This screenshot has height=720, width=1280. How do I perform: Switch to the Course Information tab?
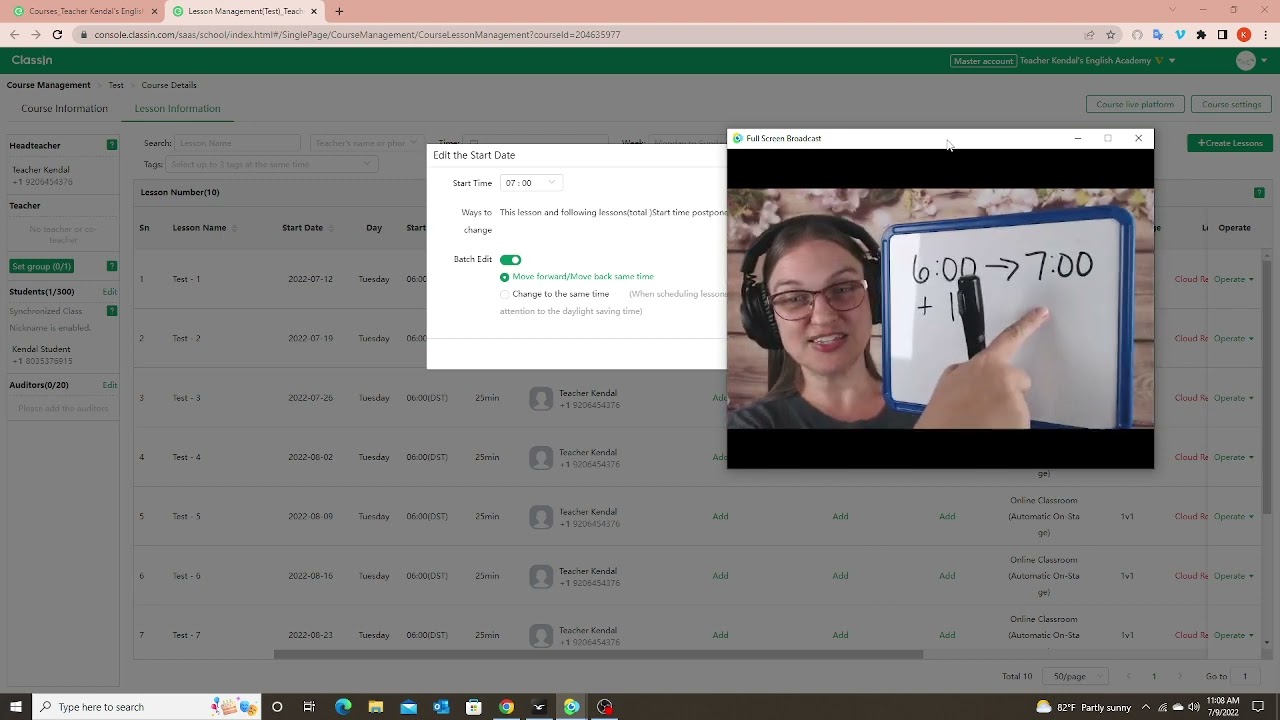pyautogui.click(x=64, y=108)
